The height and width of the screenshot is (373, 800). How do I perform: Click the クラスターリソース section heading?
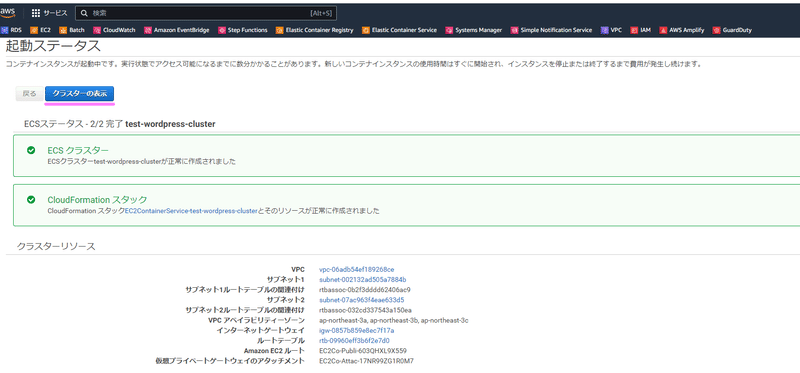point(56,246)
